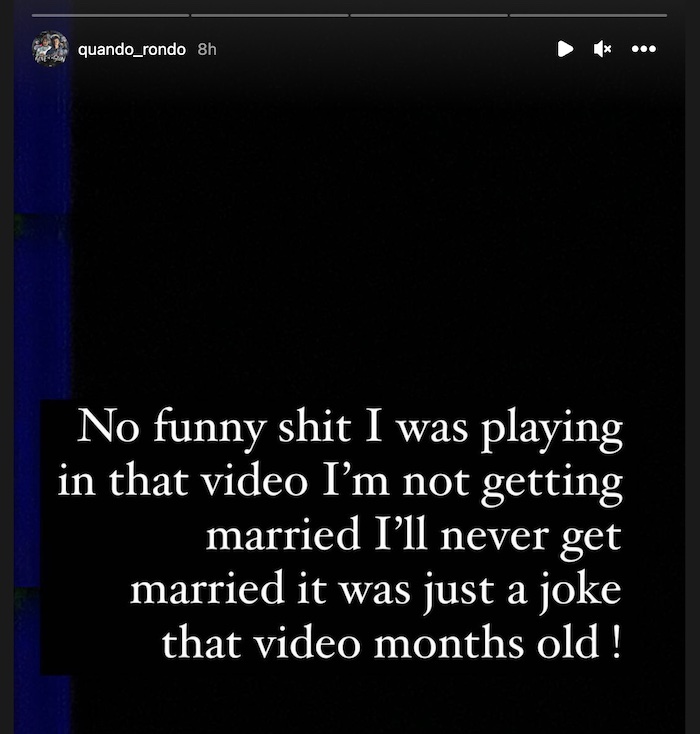Click the 'married I'll never get' line
Screen dimensions: 700x734
coord(414,537)
